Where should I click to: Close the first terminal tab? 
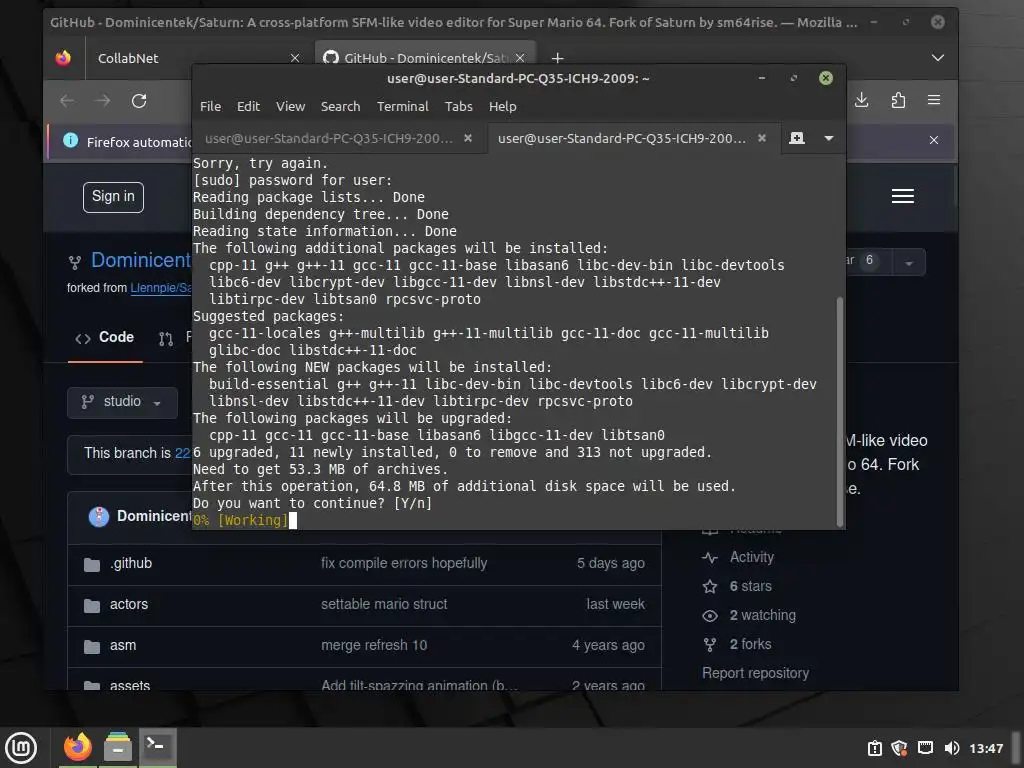pos(468,138)
